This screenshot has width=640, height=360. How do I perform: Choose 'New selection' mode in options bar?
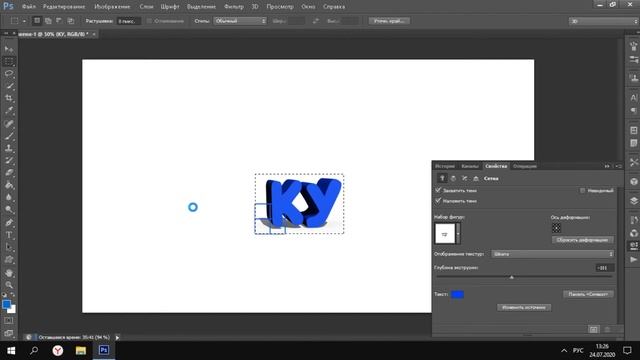37,21
